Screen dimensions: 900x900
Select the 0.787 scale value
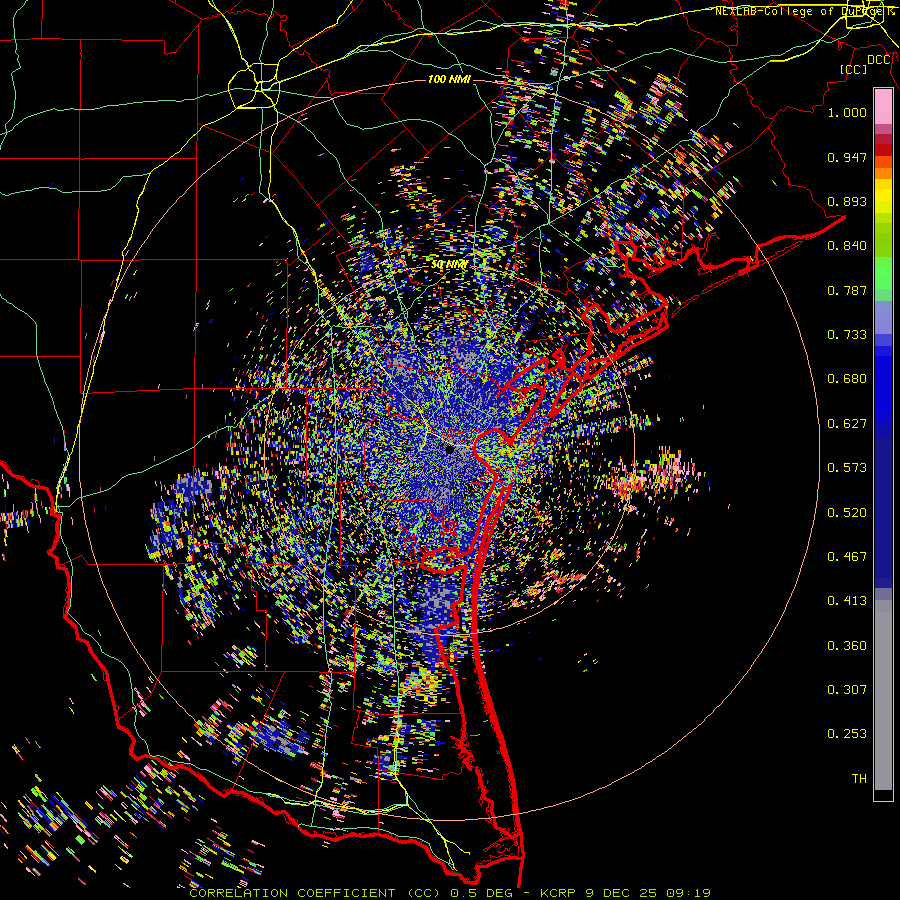847,290
